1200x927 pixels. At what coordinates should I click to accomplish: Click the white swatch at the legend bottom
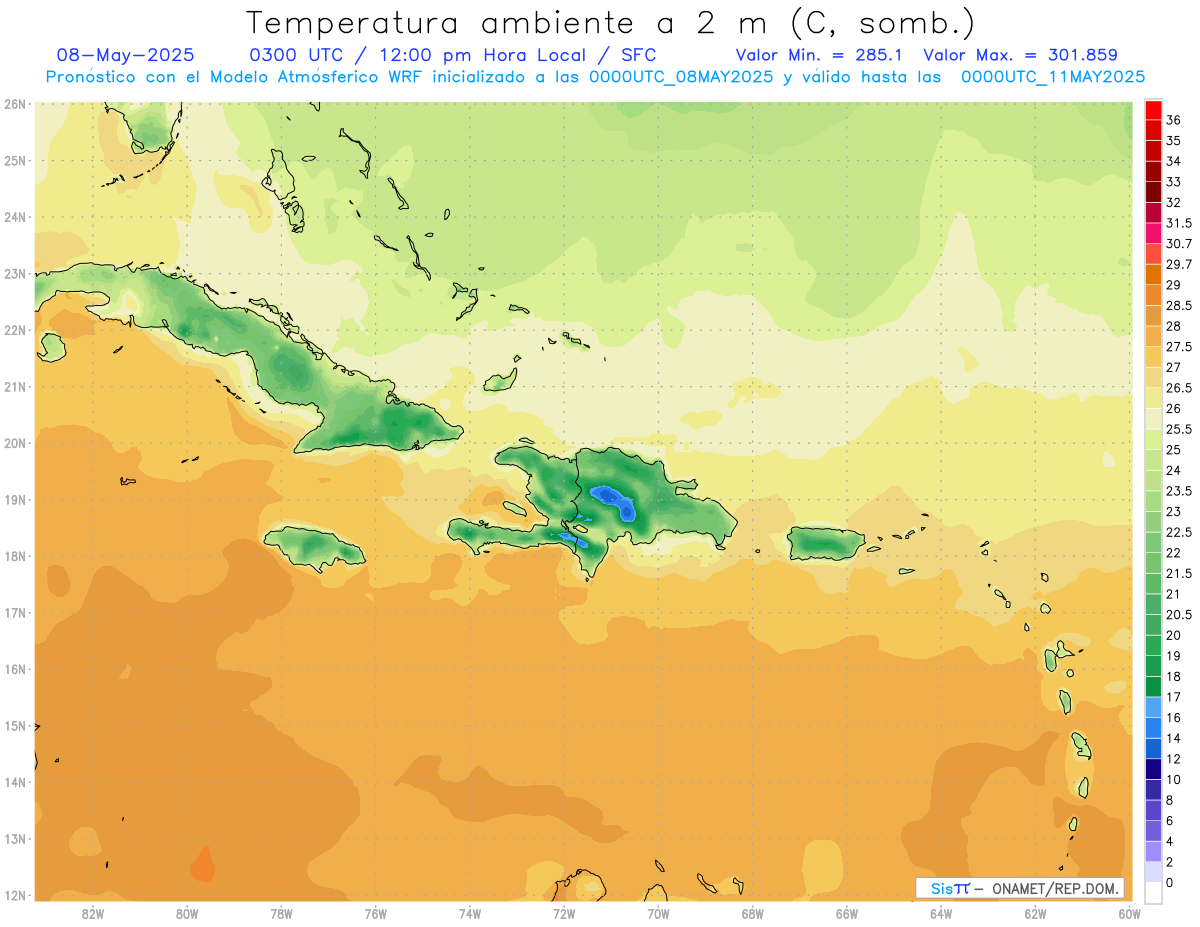click(1153, 892)
